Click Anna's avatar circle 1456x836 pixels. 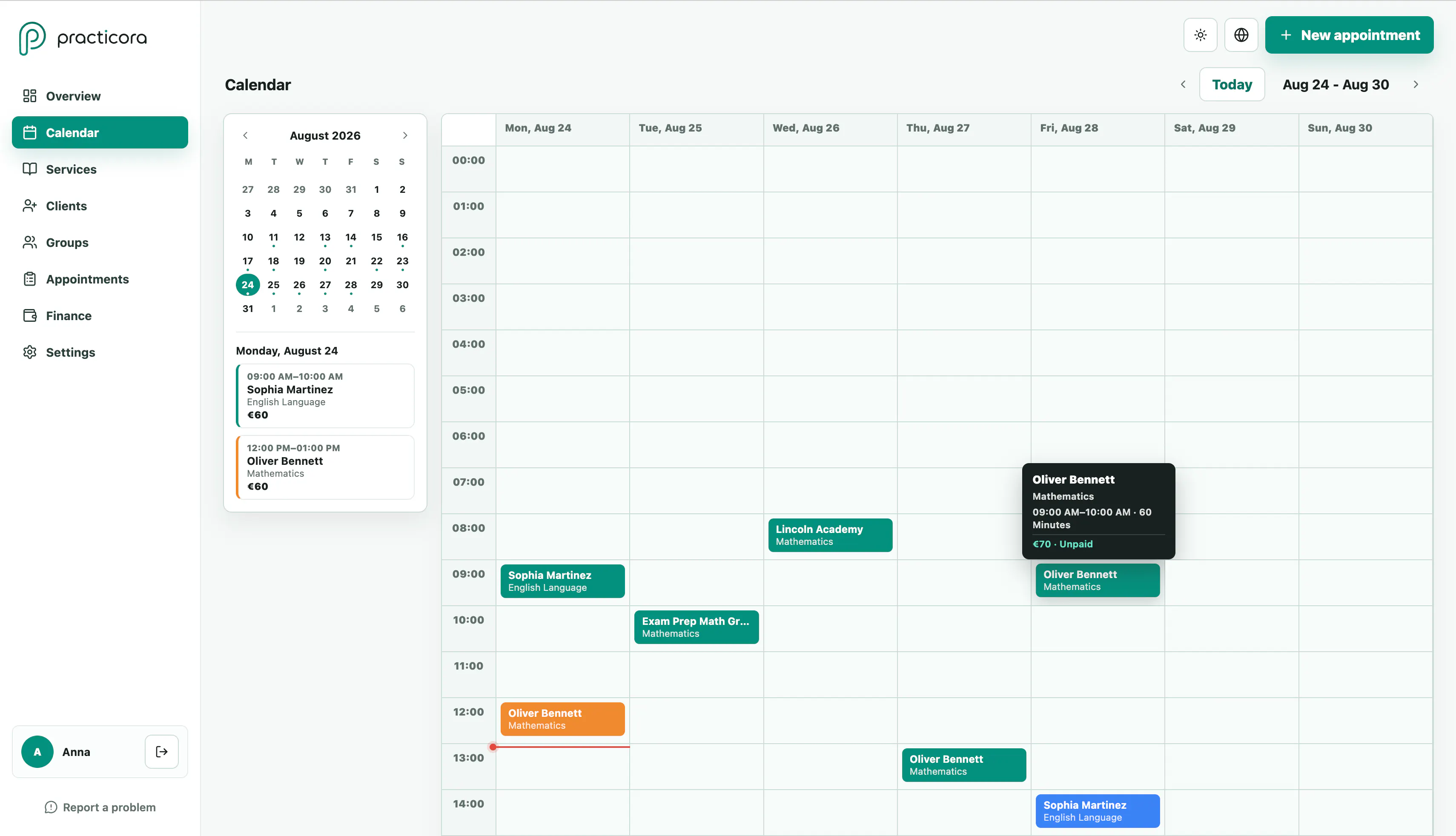(x=37, y=752)
